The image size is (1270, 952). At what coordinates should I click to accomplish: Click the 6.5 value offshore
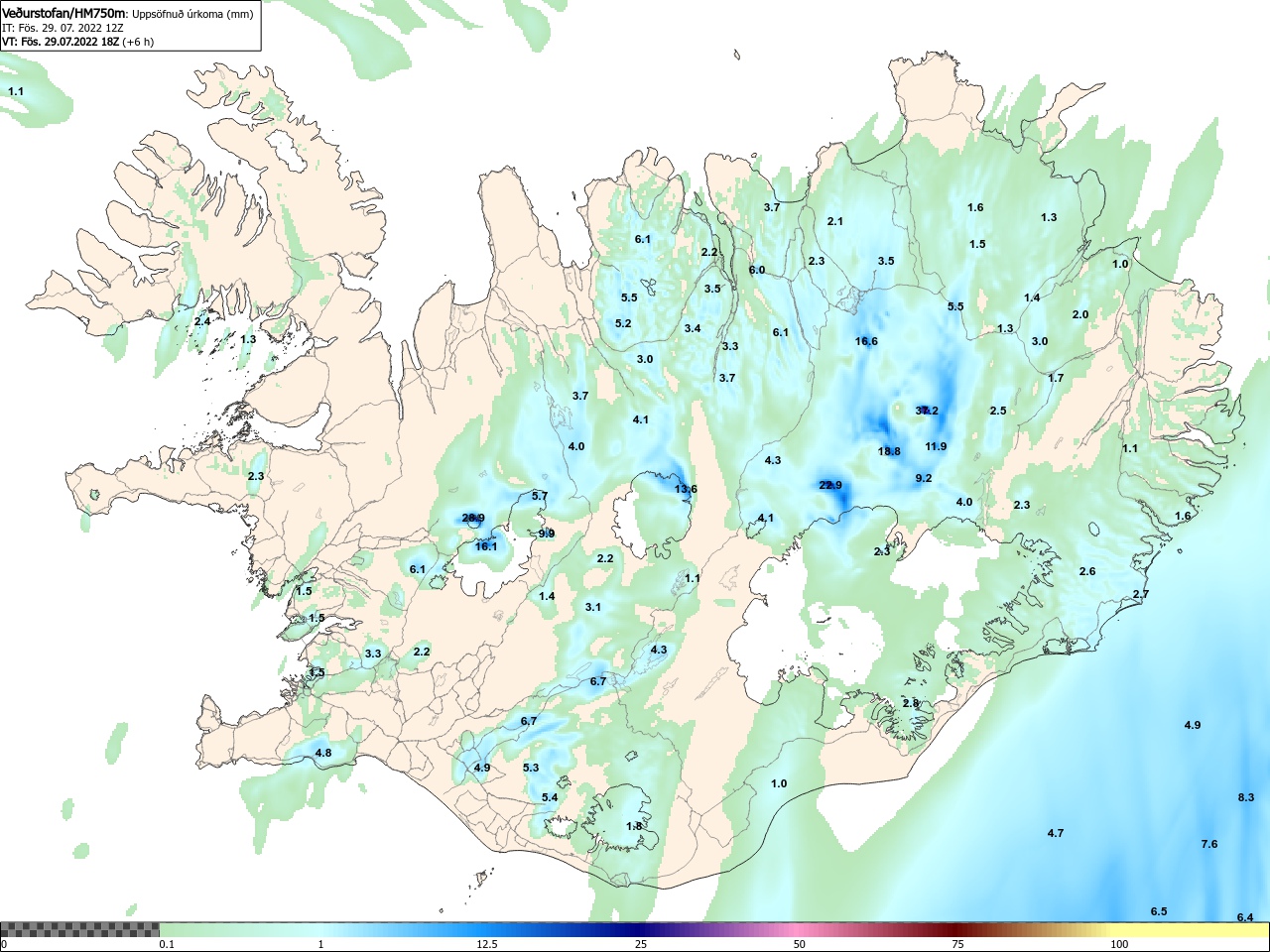click(1159, 911)
